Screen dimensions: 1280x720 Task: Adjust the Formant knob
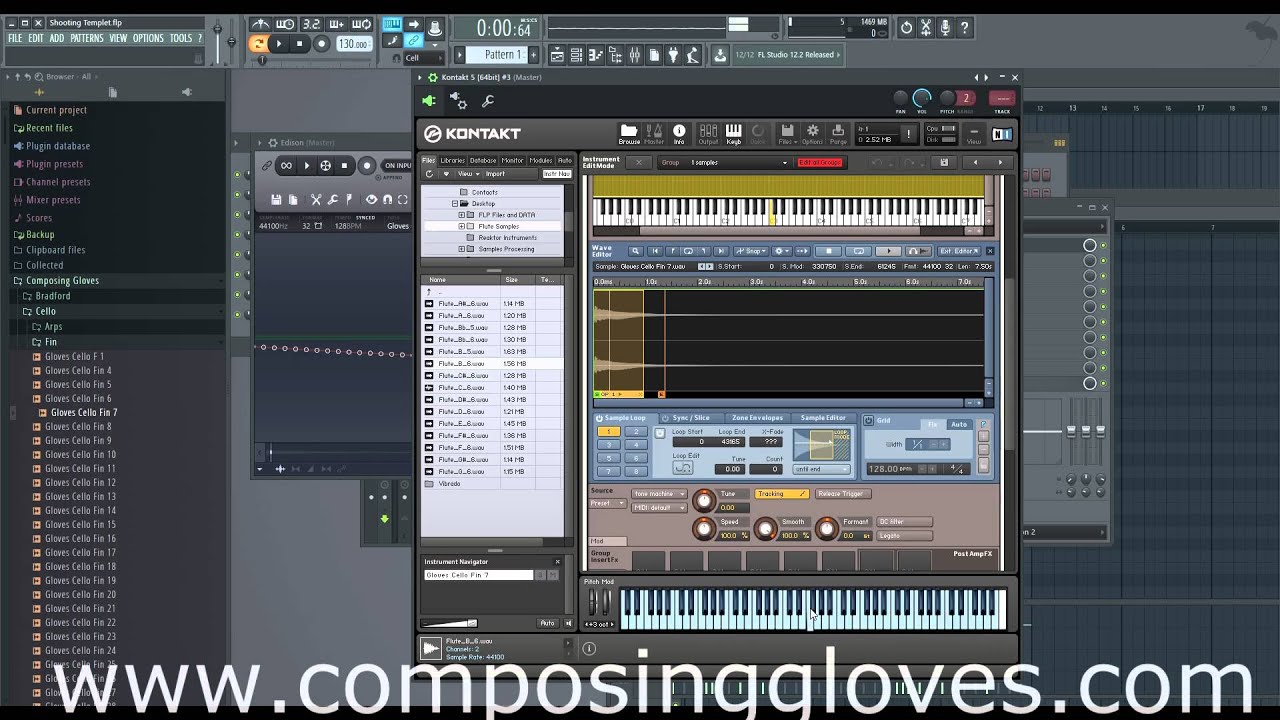pos(827,529)
